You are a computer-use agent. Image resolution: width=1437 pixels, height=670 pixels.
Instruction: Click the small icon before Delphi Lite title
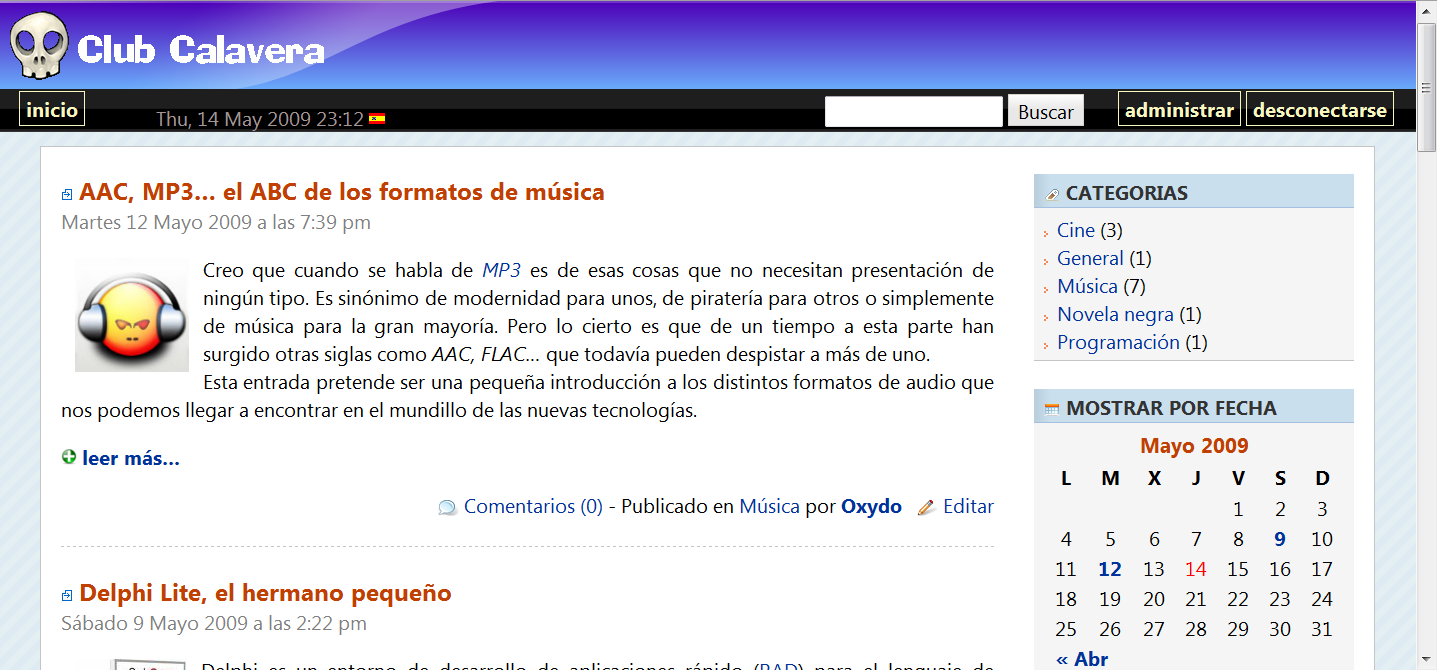pos(67,595)
